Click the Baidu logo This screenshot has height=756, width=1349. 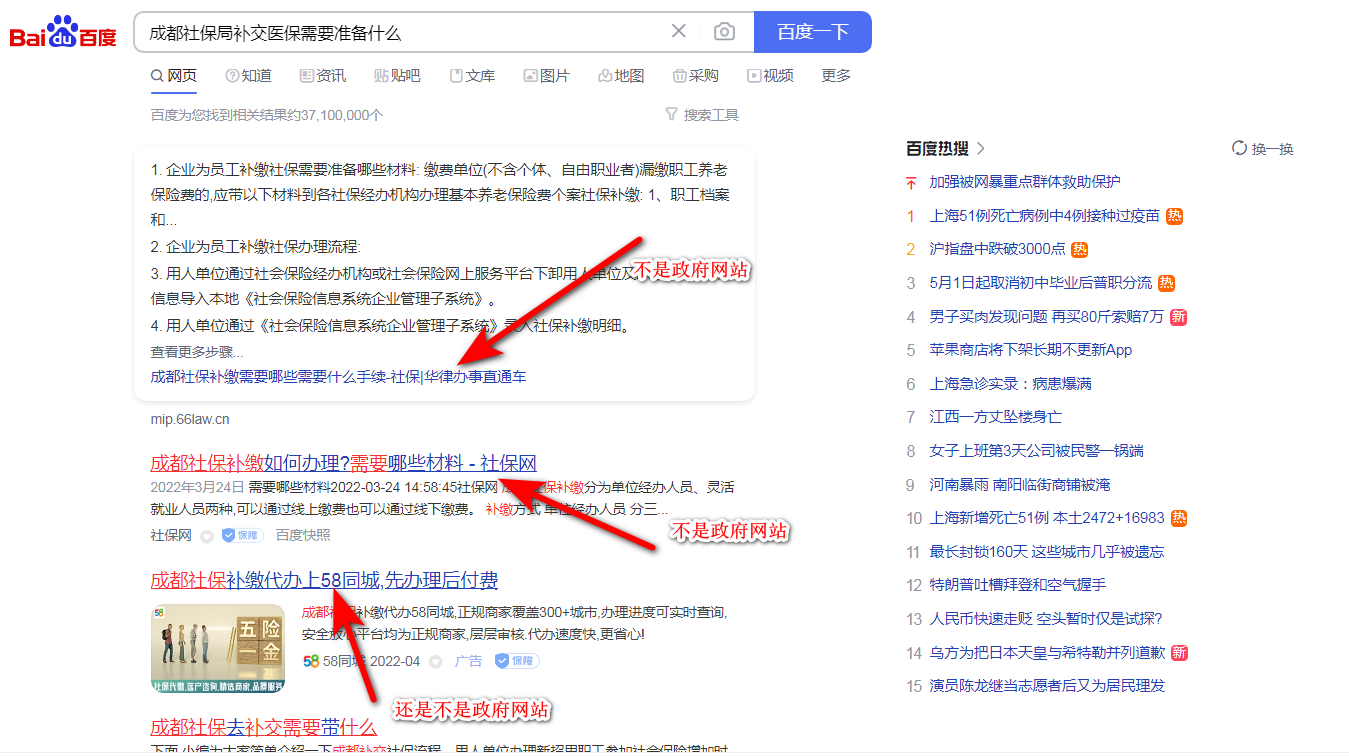tap(63, 32)
